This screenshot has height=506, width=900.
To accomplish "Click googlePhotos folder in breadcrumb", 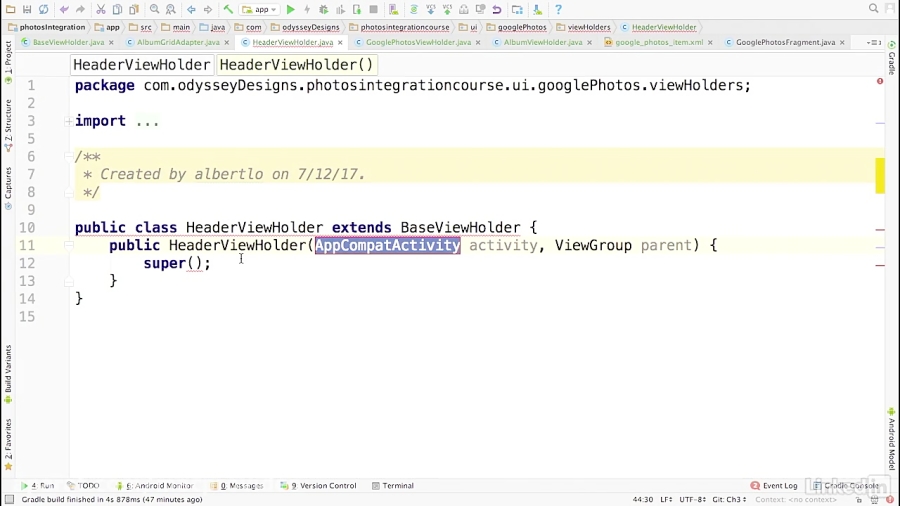I will 517,27.
